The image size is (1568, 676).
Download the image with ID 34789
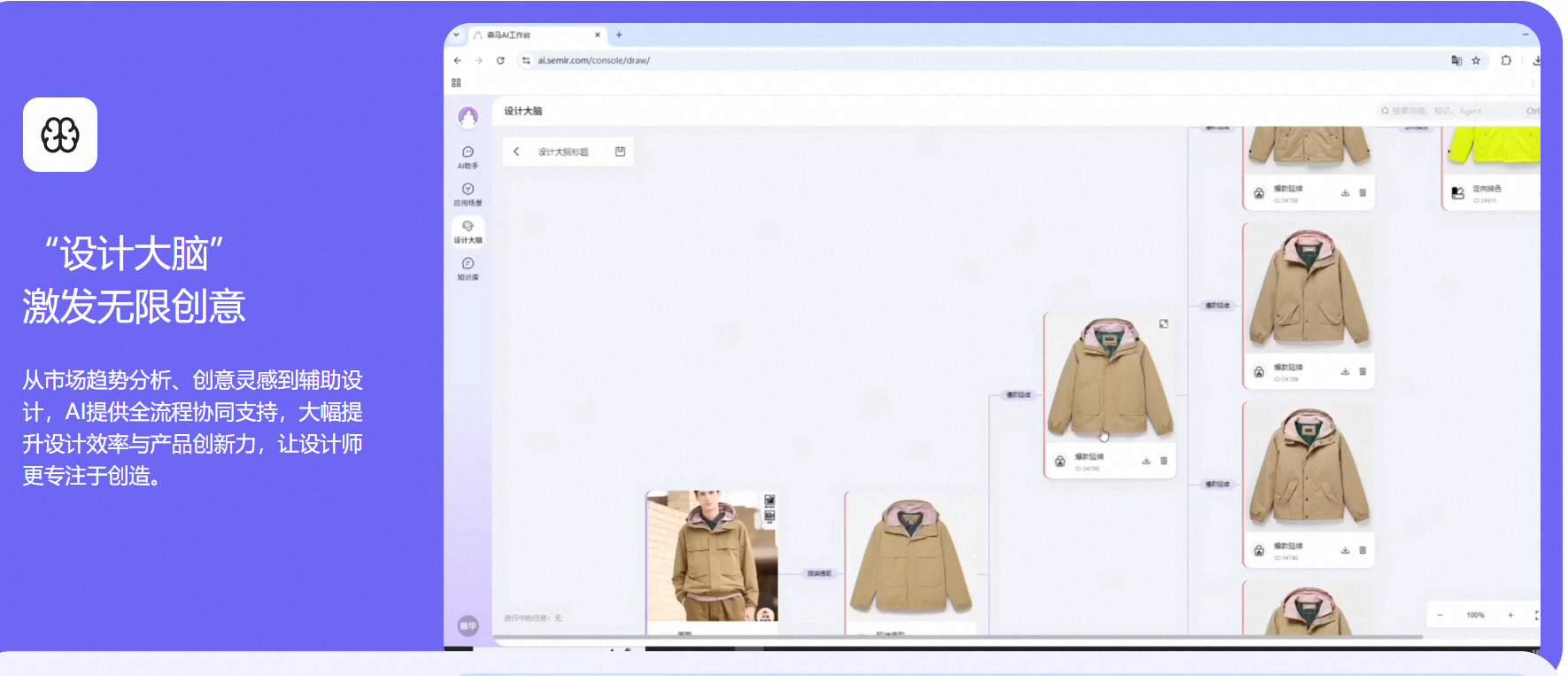point(1345,371)
